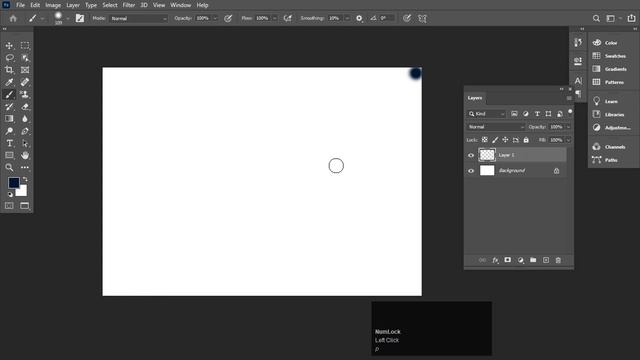The image size is (640, 360).
Task: Toggle pressure for size
Action: (x=407, y=18)
